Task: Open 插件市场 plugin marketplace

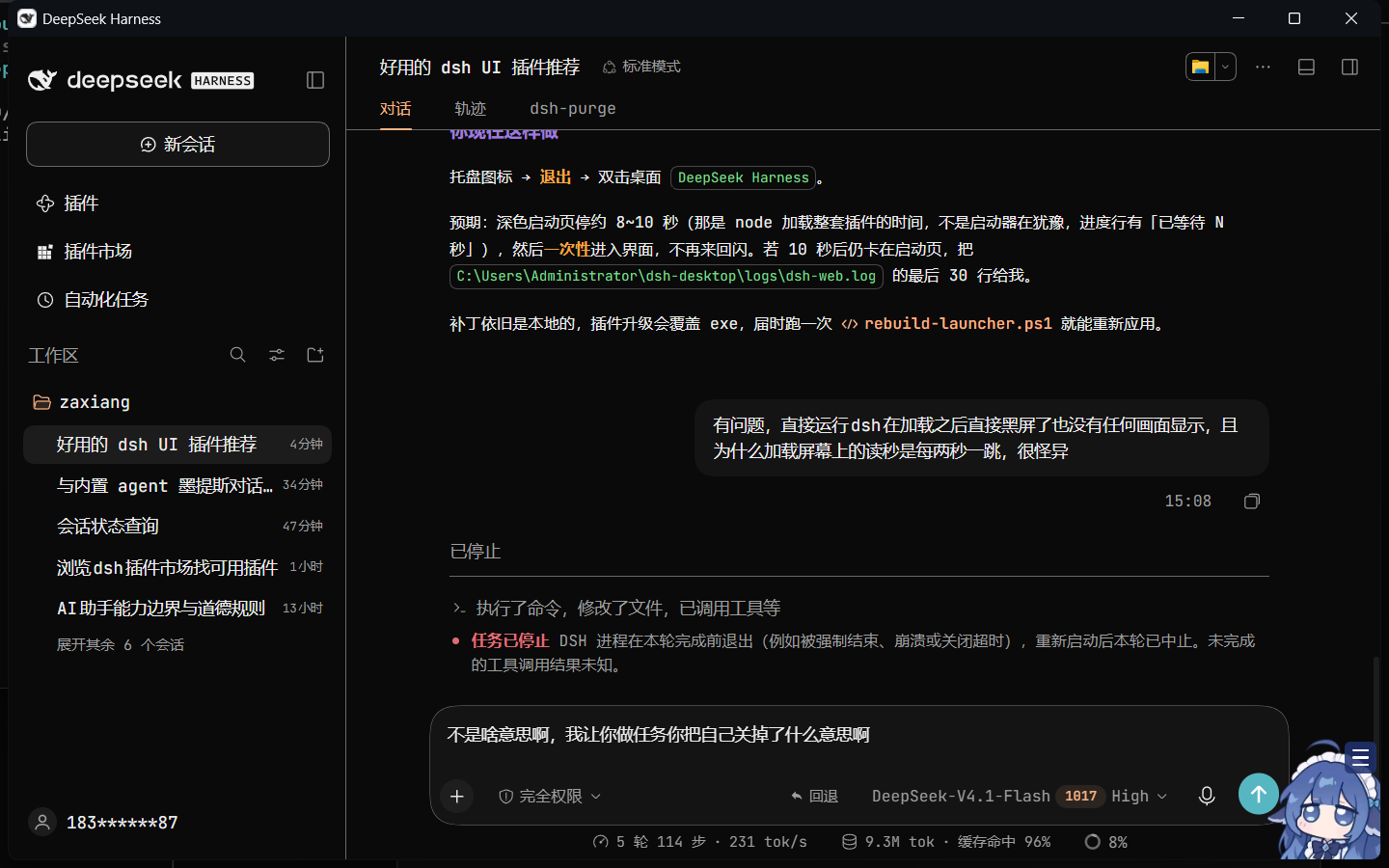Action: pyautogui.click(x=177, y=252)
